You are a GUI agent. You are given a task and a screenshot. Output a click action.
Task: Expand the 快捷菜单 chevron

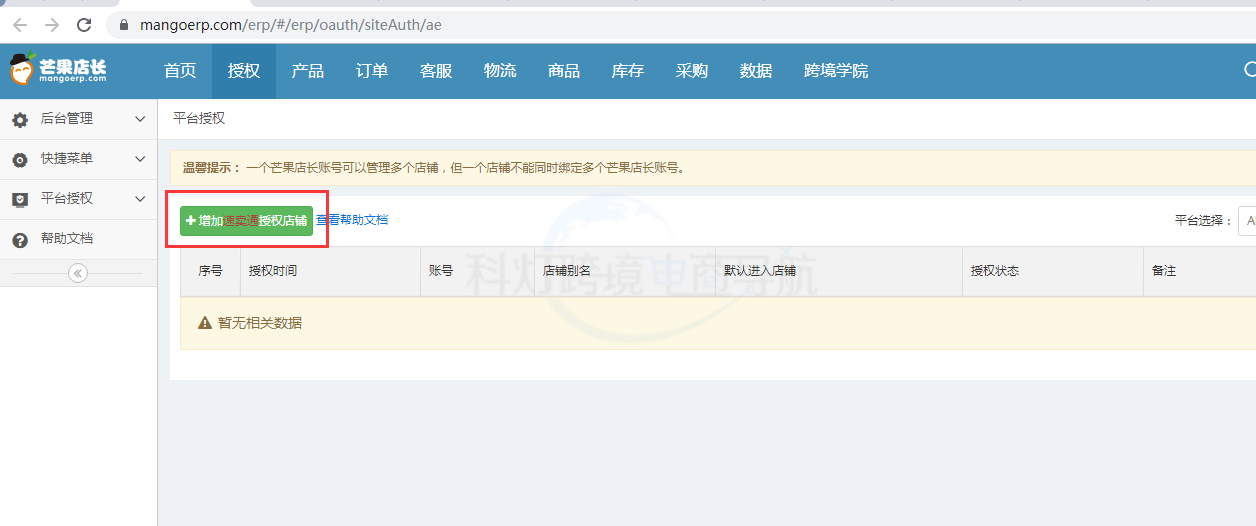tap(140, 159)
